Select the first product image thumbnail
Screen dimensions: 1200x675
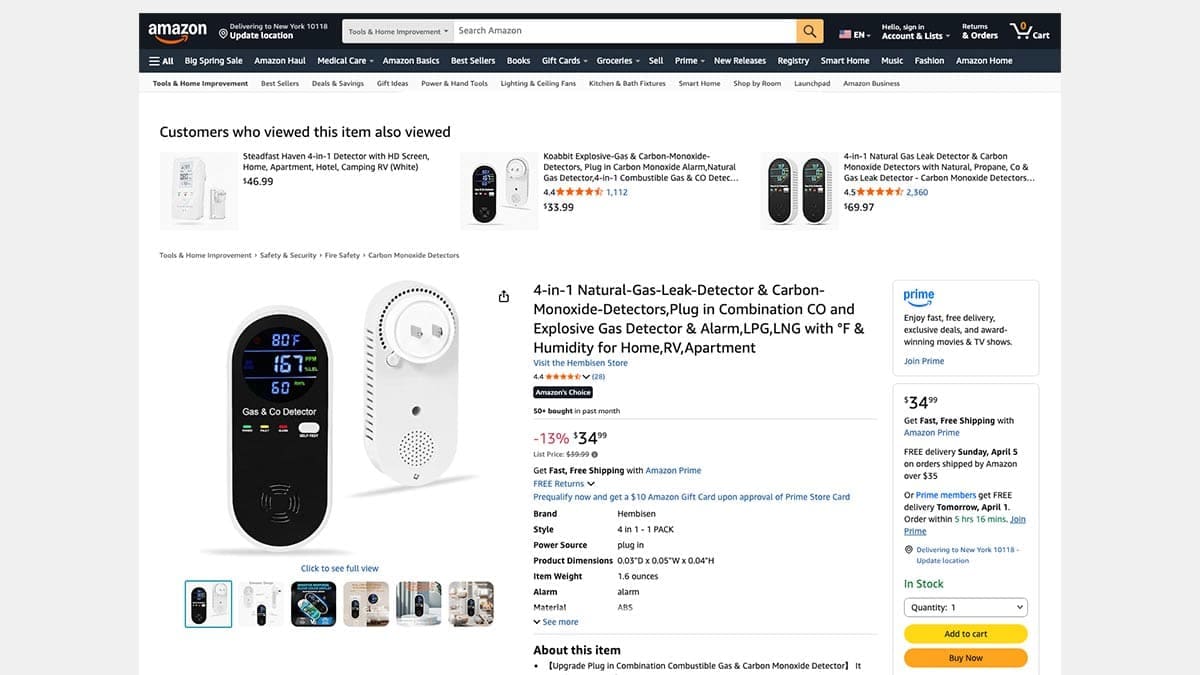click(208, 604)
